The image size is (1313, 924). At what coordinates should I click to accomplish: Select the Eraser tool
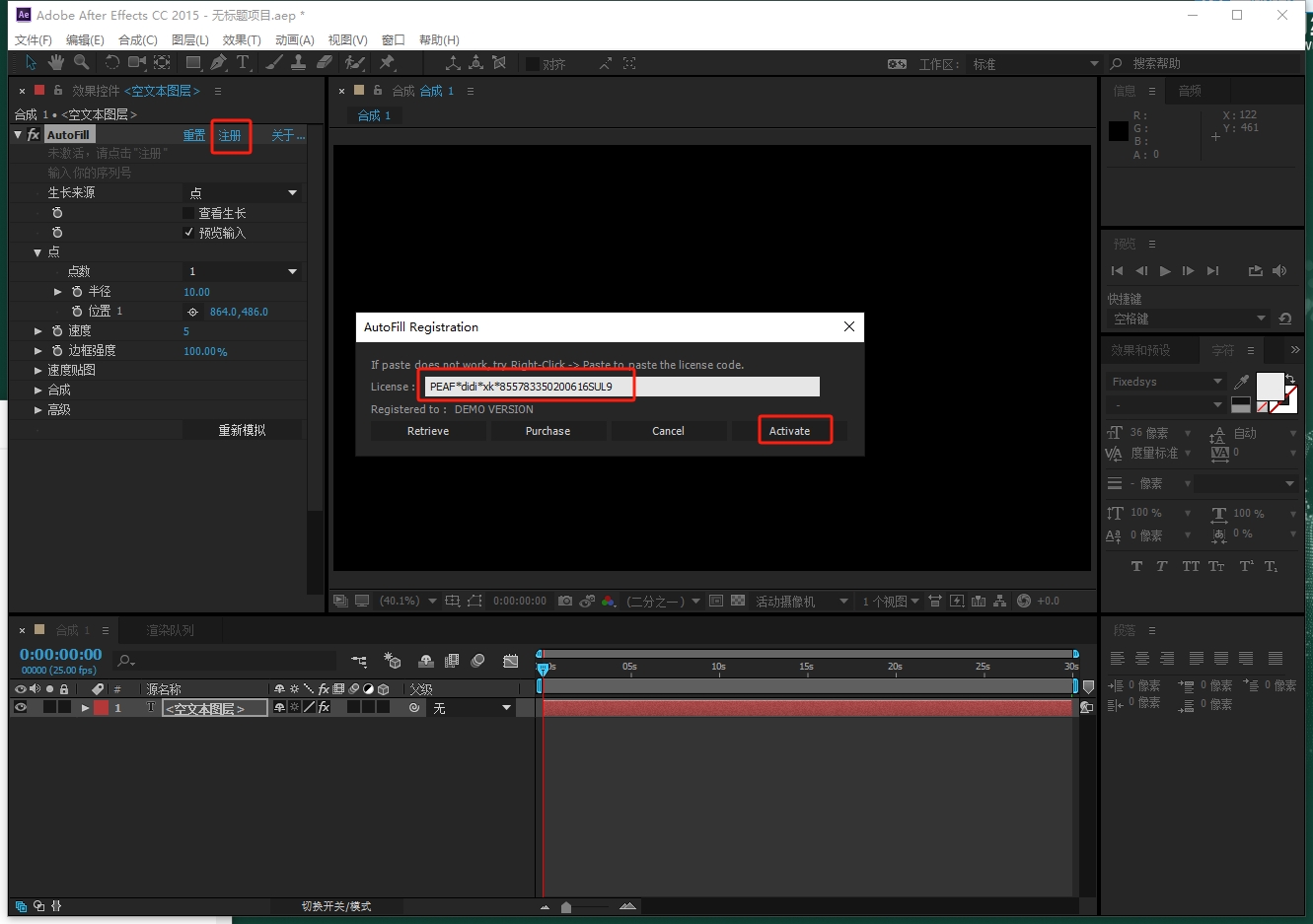coord(325,63)
